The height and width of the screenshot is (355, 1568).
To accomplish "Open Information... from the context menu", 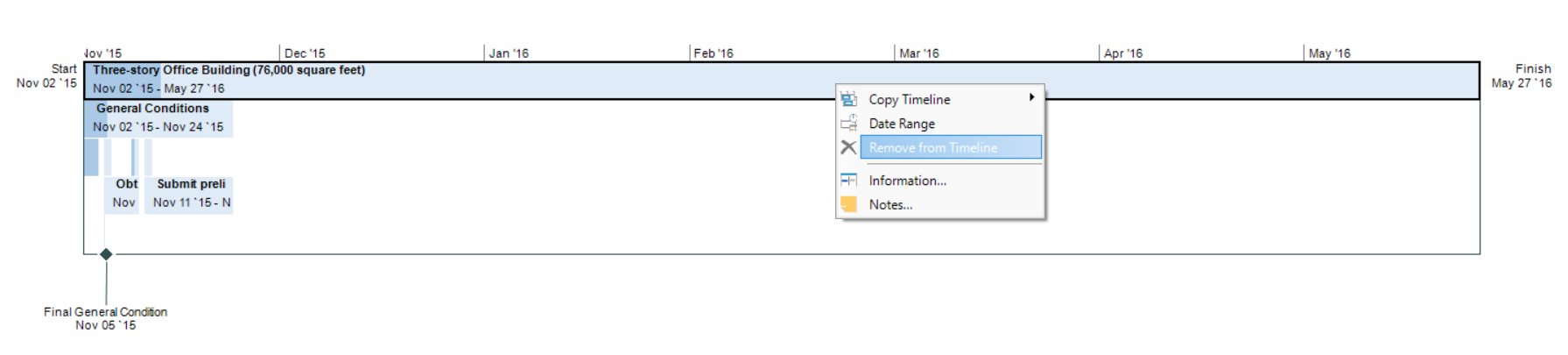I will (x=907, y=181).
